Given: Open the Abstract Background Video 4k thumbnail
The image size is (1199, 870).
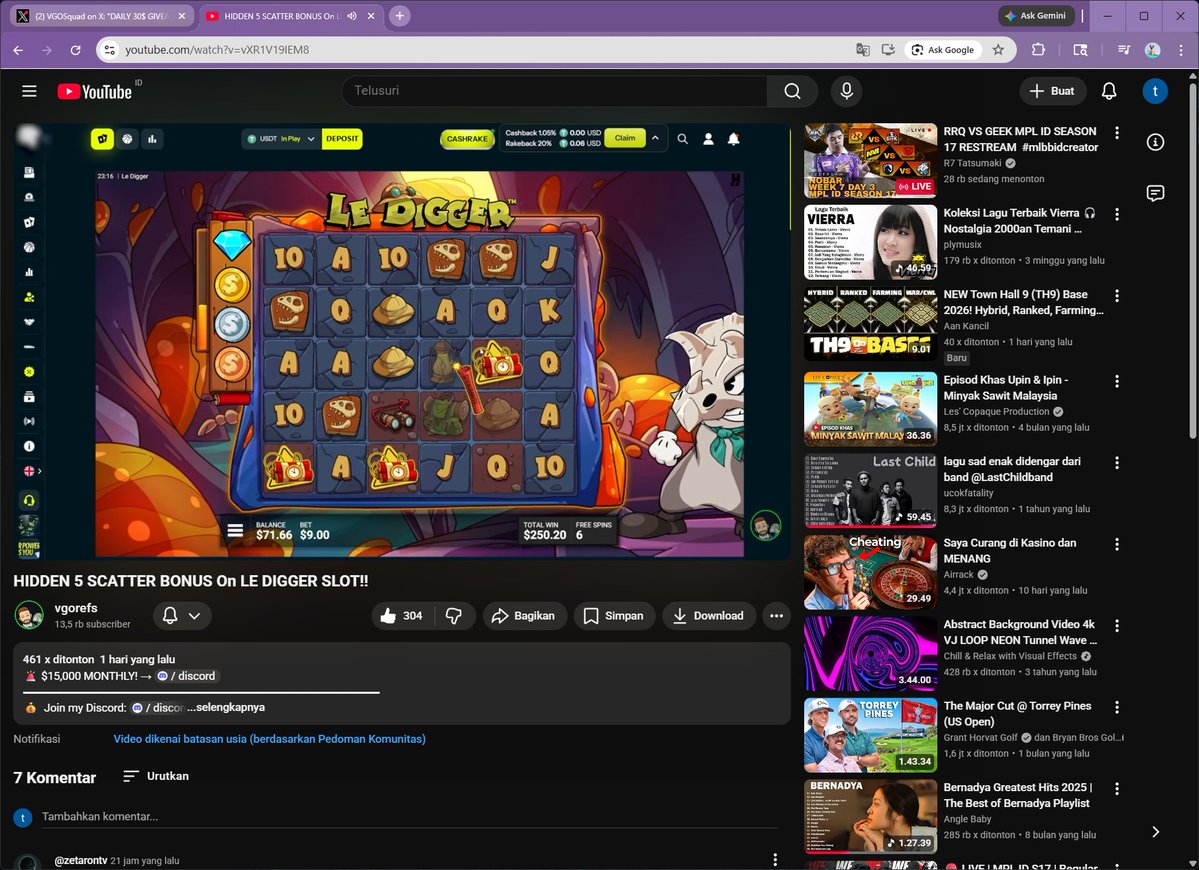Looking at the screenshot, I should [x=870, y=654].
